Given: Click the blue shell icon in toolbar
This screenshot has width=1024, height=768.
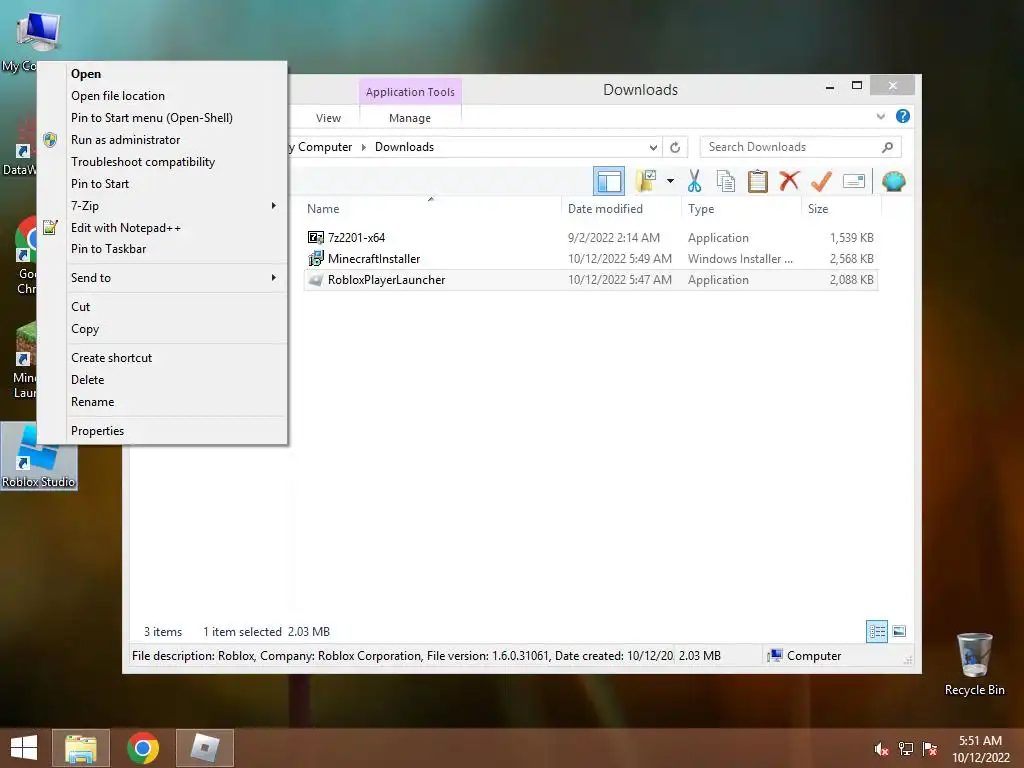Looking at the screenshot, I should [893, 181].
